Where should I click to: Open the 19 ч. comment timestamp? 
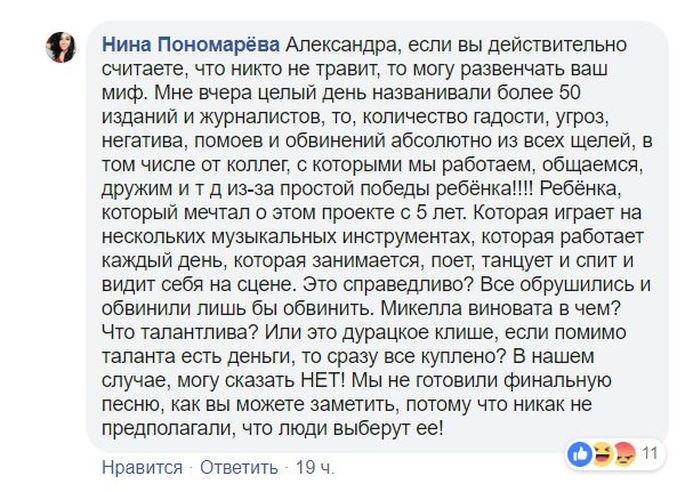315,468
